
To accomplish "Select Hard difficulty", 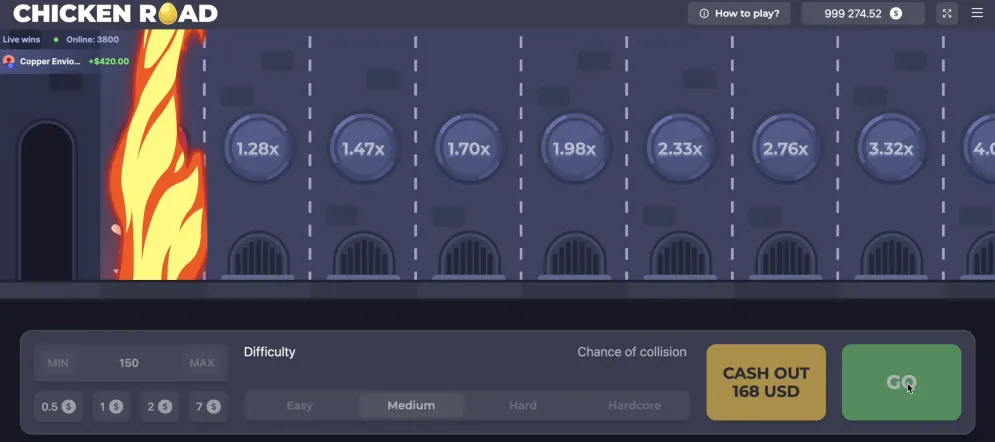I will click(523, 405).
